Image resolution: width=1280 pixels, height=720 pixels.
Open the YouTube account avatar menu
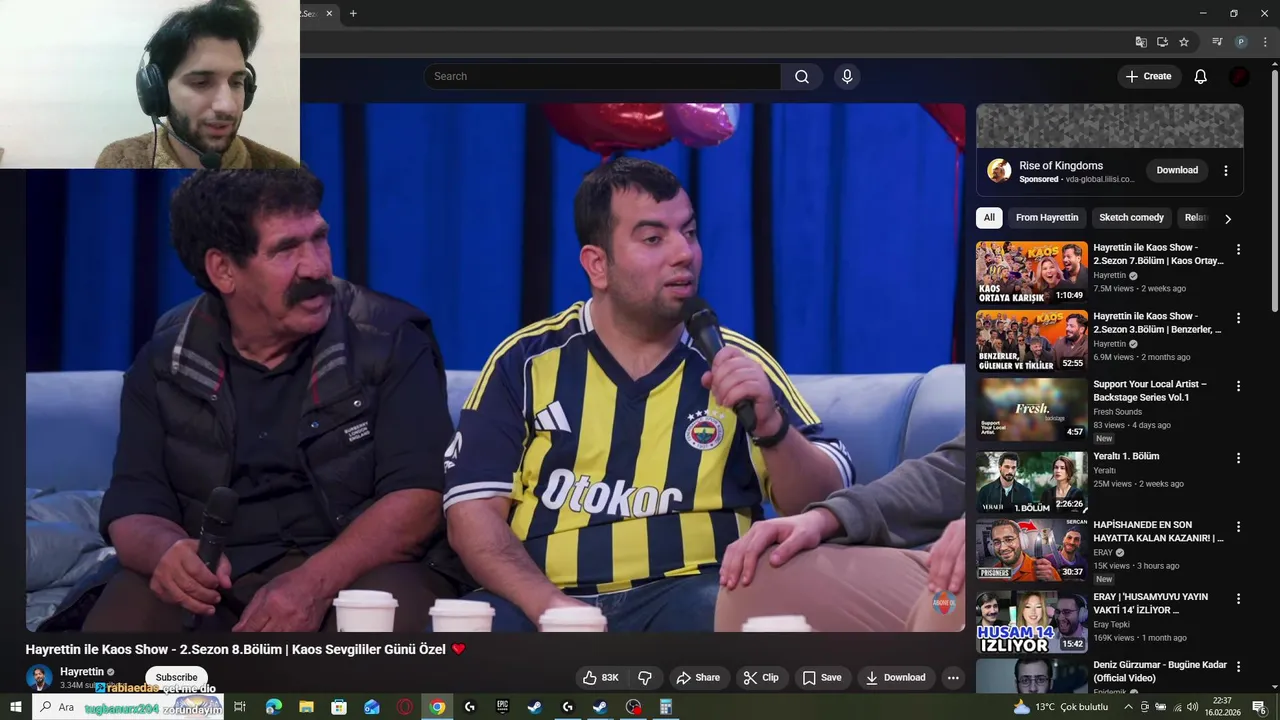coord(1239,76)
